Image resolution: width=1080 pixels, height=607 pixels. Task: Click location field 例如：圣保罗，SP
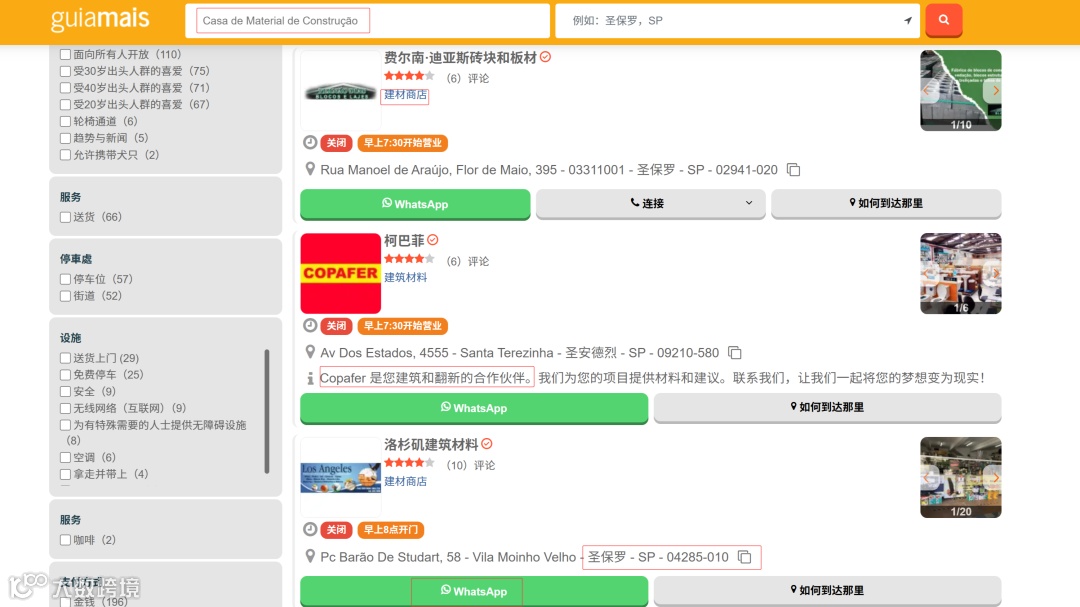point(737,21)
